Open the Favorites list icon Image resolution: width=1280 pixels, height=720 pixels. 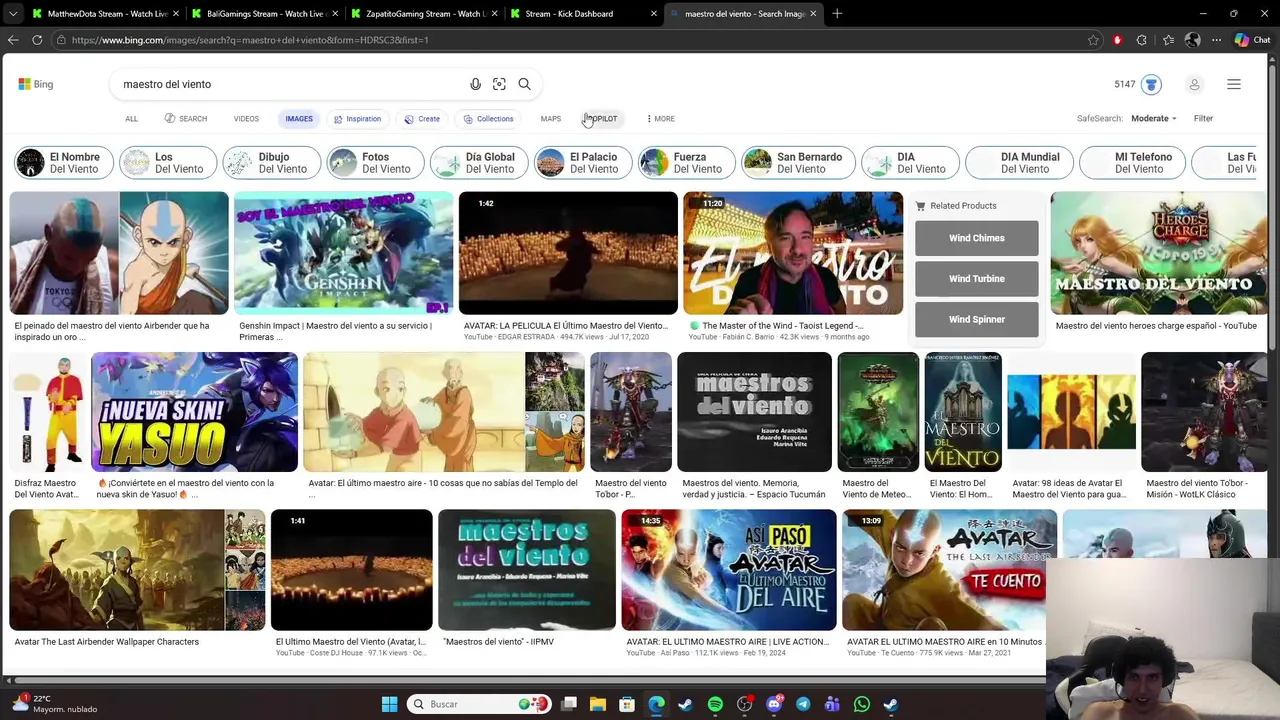pyautogui.click(x=1168, y=40)
